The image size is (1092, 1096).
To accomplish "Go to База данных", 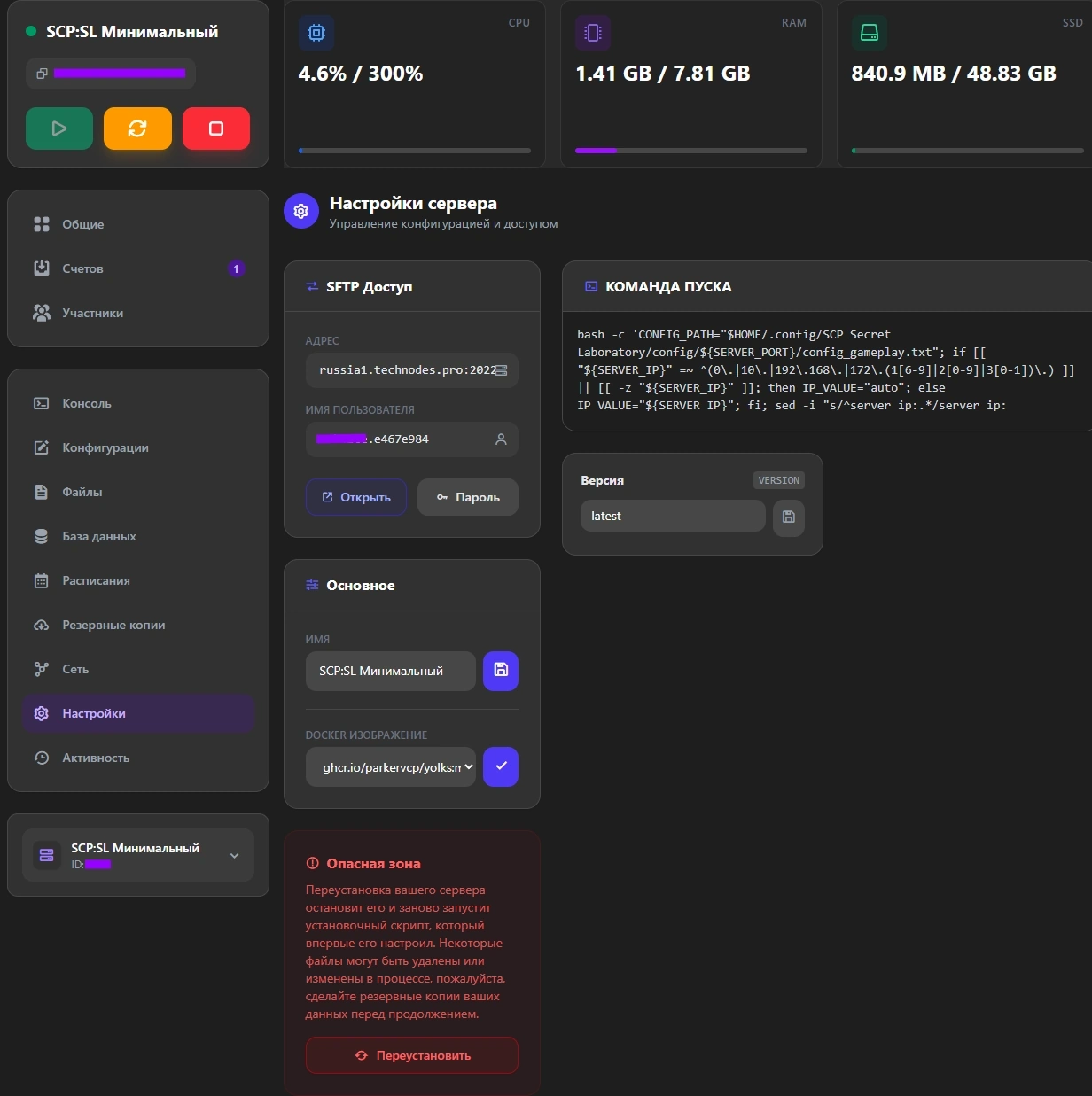I will 138,536.
